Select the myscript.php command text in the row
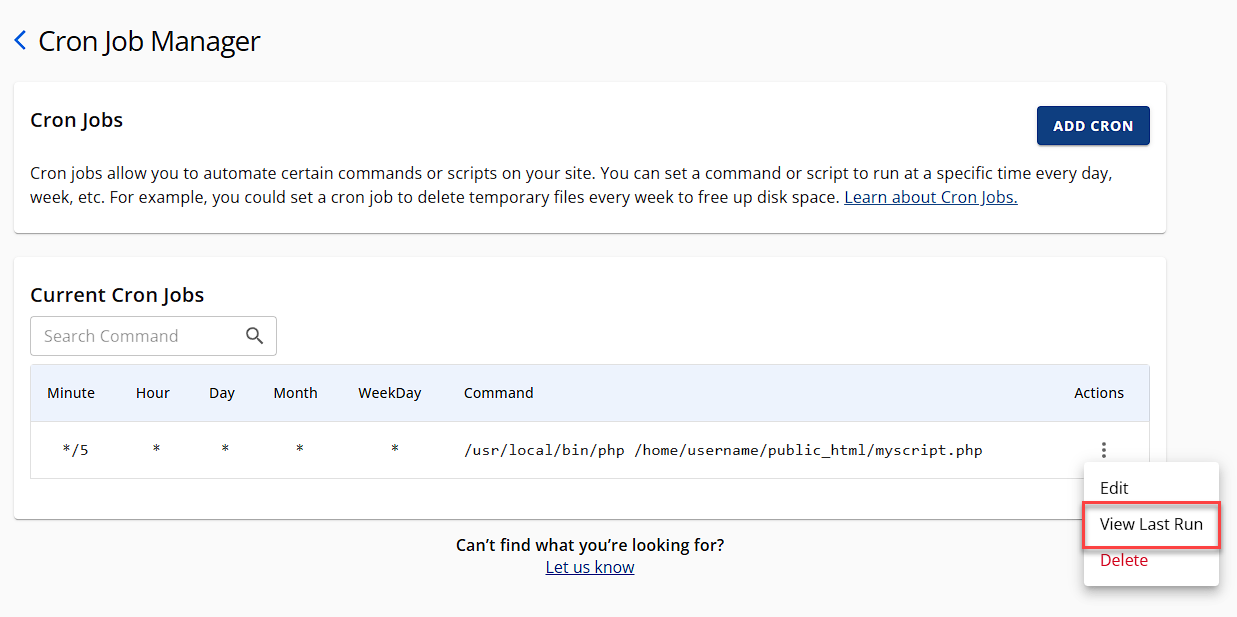The width and height of the screenshot is (1237, 617). (x=722, y=450)
